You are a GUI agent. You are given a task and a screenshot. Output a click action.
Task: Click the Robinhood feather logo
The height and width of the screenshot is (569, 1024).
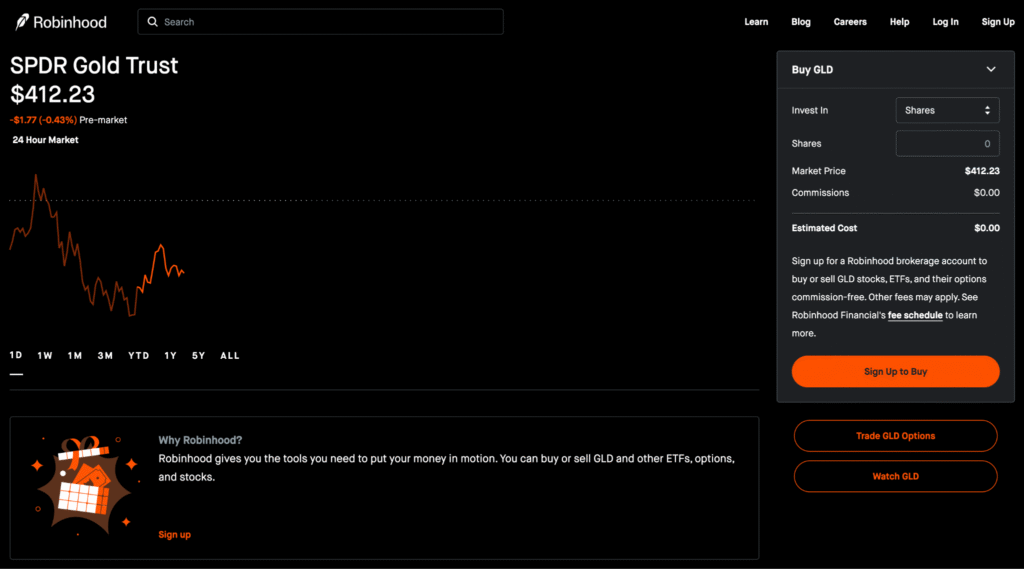pos(22,22)
